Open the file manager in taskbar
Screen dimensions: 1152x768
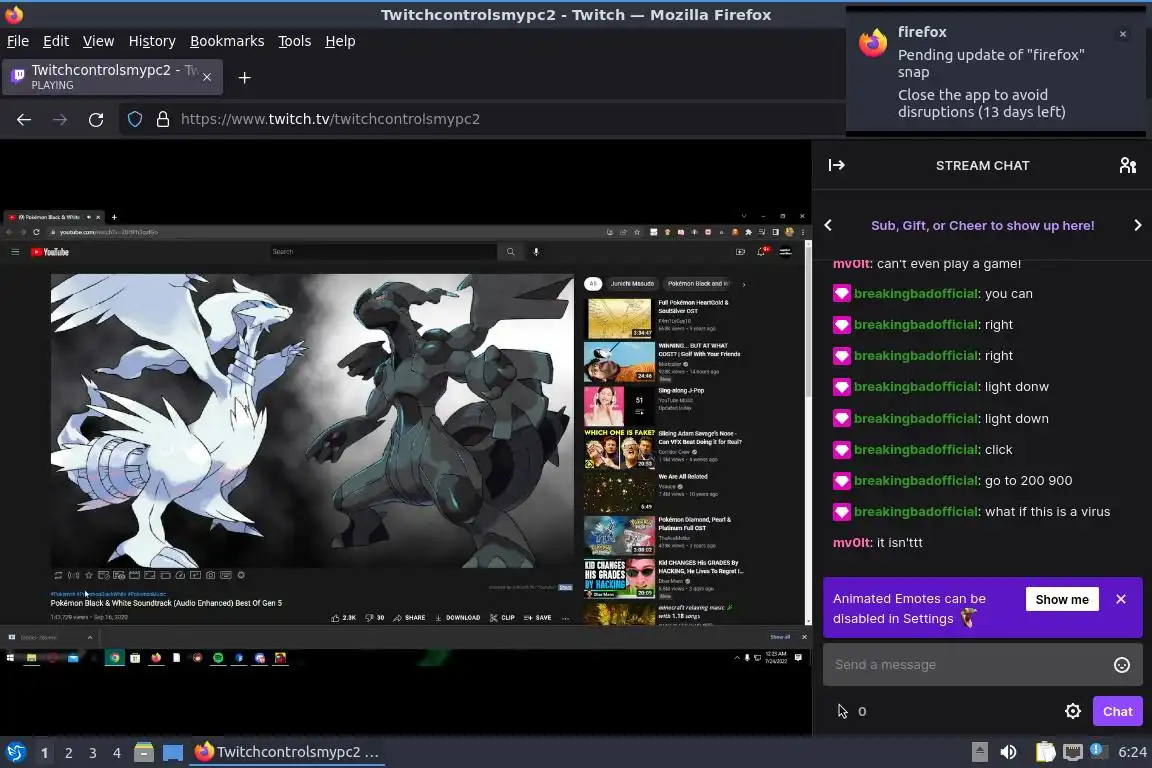[144, 753]
